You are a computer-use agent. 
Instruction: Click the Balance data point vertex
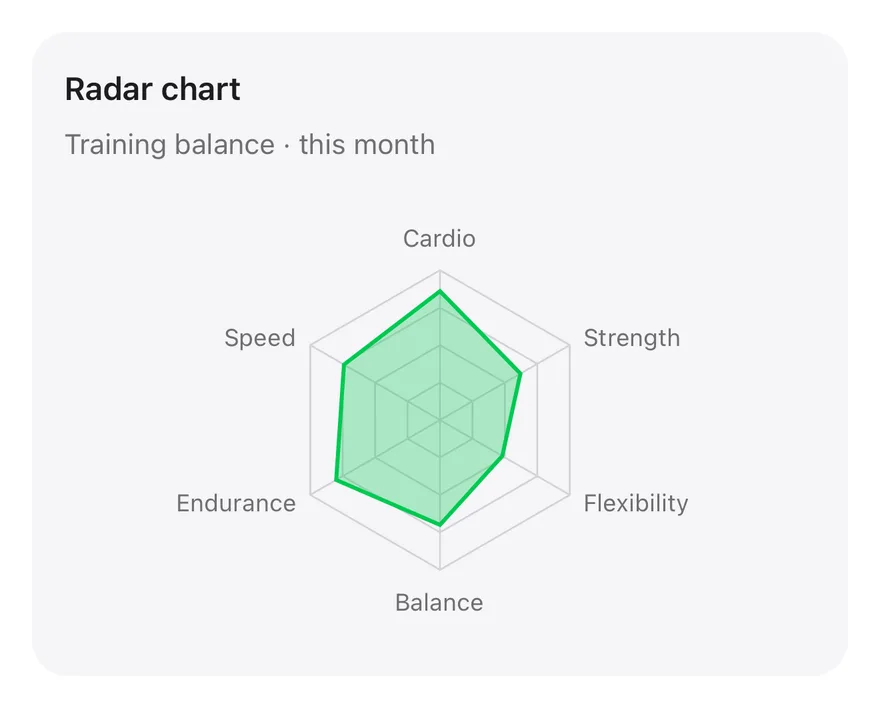tap(440, 525)
